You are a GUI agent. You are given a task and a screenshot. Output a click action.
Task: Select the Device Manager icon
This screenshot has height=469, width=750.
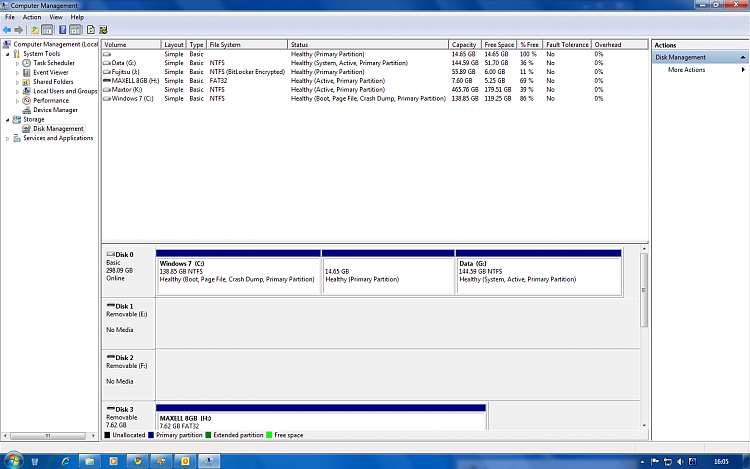pyautogui.click(x=27, y=110)
